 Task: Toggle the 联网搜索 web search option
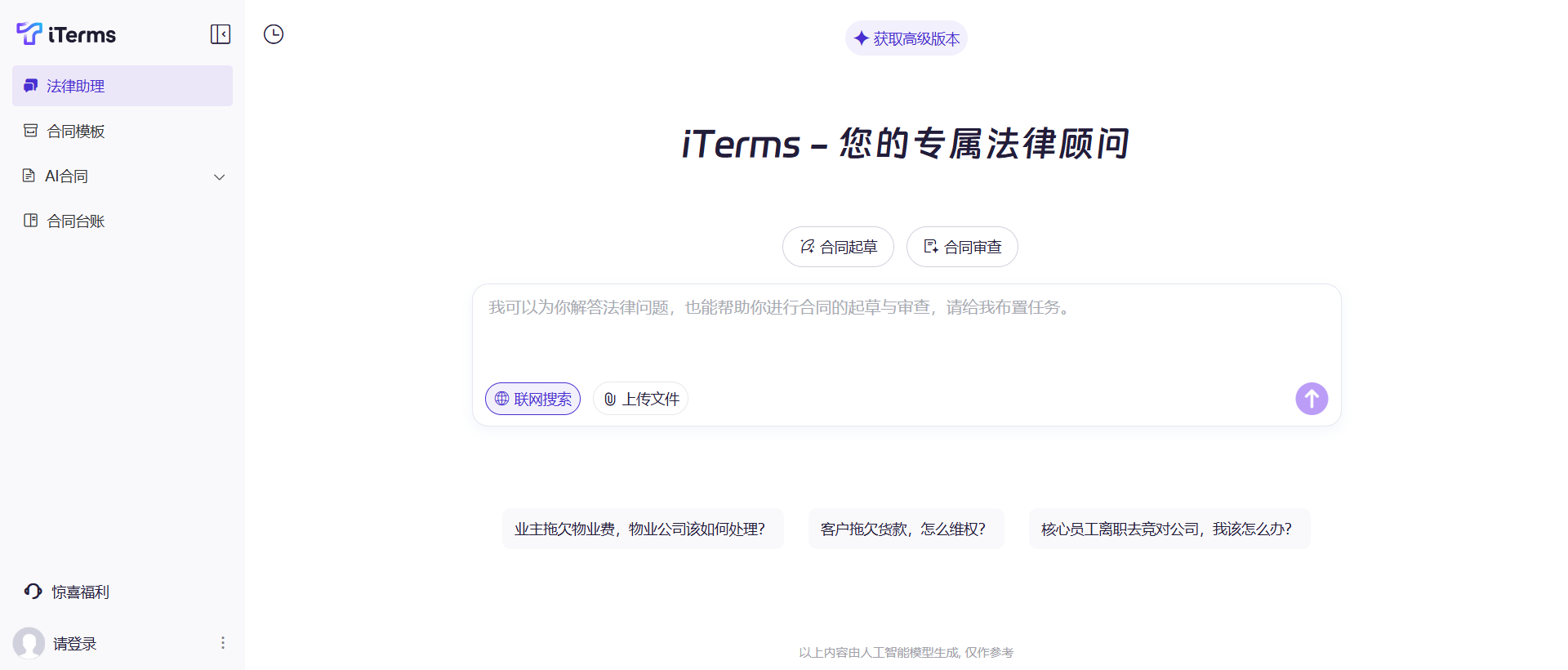pos(532,399)
